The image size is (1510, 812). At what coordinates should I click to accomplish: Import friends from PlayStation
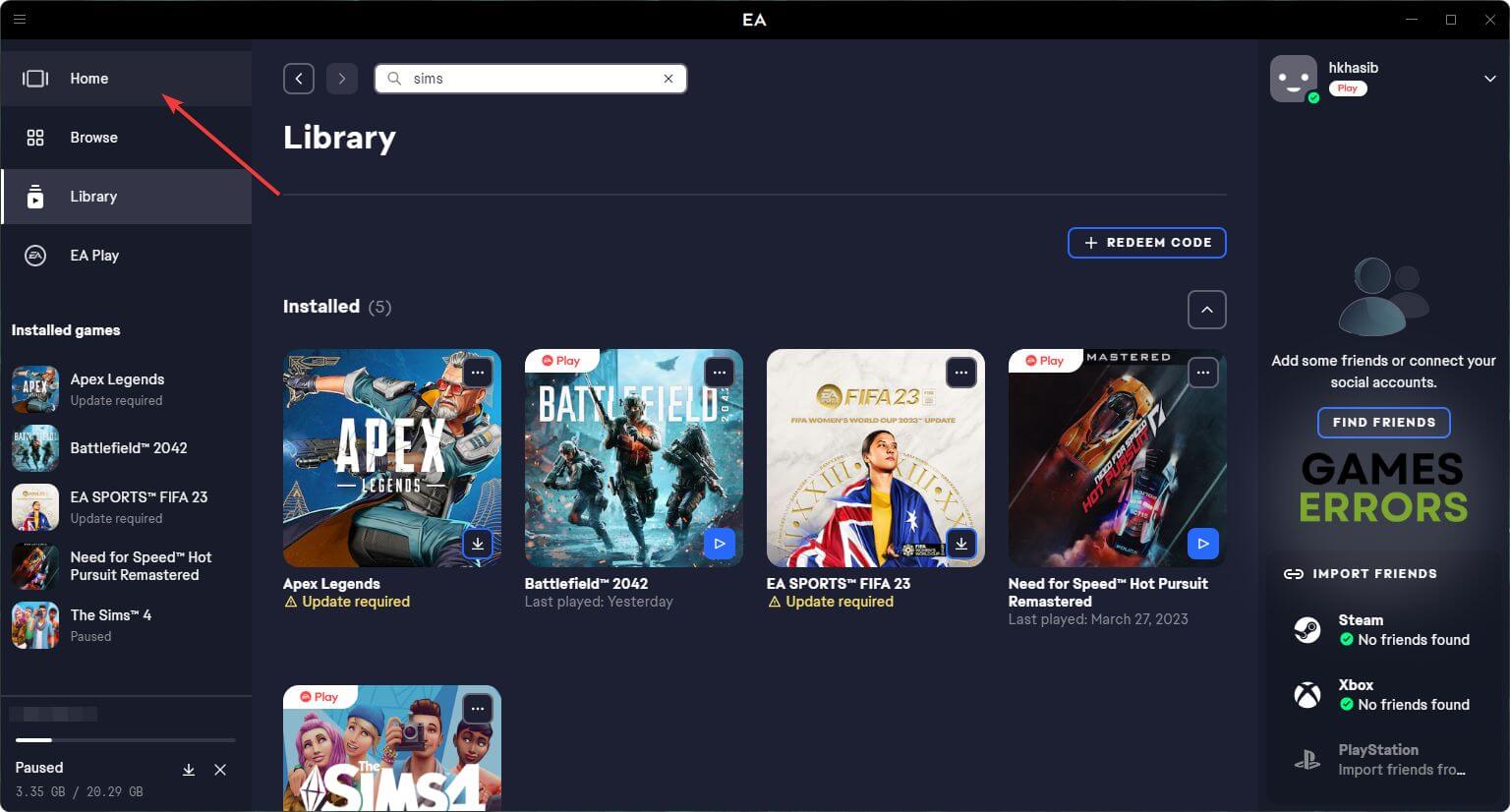[1384, 760]
